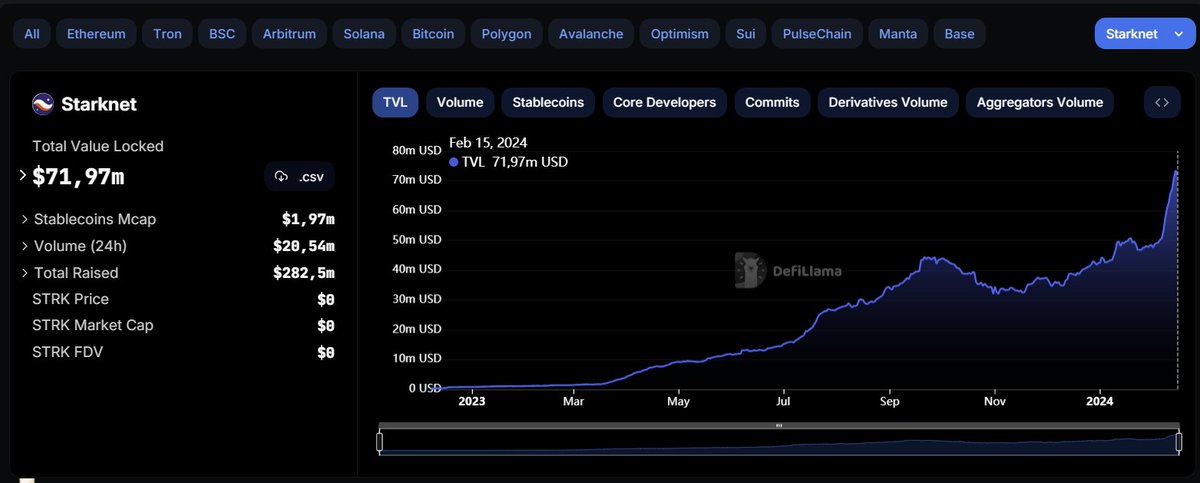Image resolution: width=1200 pixels, height=483 pixels.
Task: Select the Optimism chain filter
Action: coord(679,34)
